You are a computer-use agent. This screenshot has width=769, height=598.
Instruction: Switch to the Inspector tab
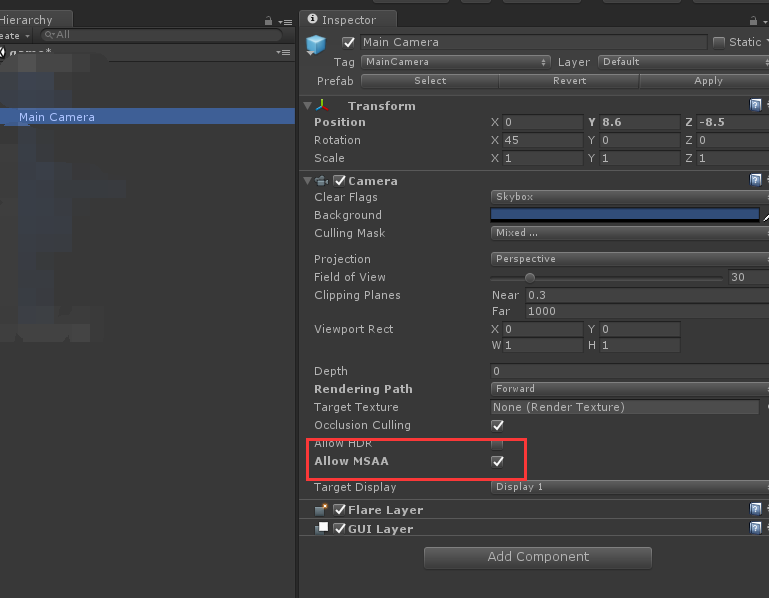(348, 20)
